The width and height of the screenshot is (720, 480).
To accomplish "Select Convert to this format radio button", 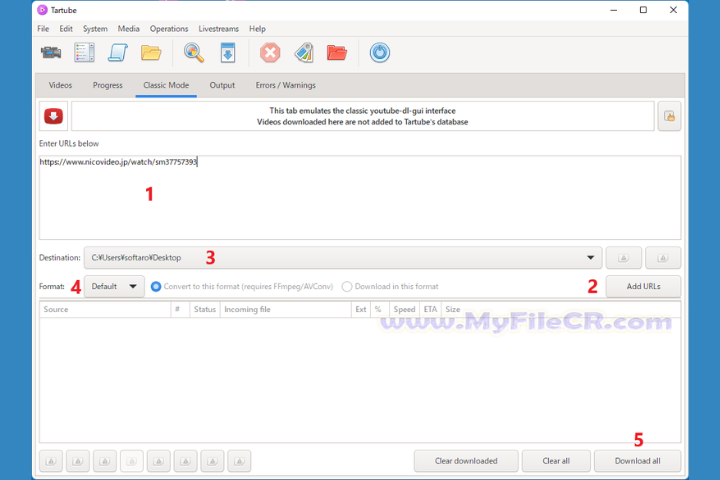I will click(156, 286).
